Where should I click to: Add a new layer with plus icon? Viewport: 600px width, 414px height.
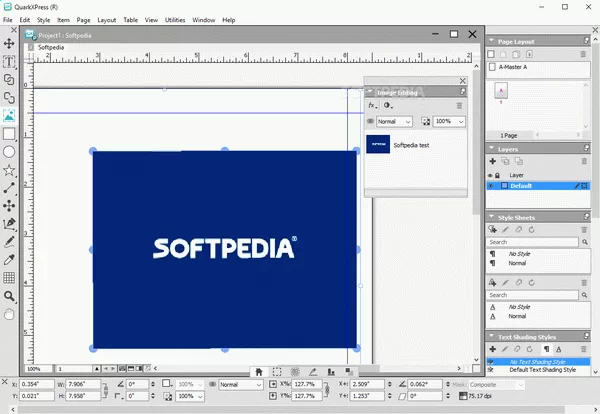[x=492, y=161]
